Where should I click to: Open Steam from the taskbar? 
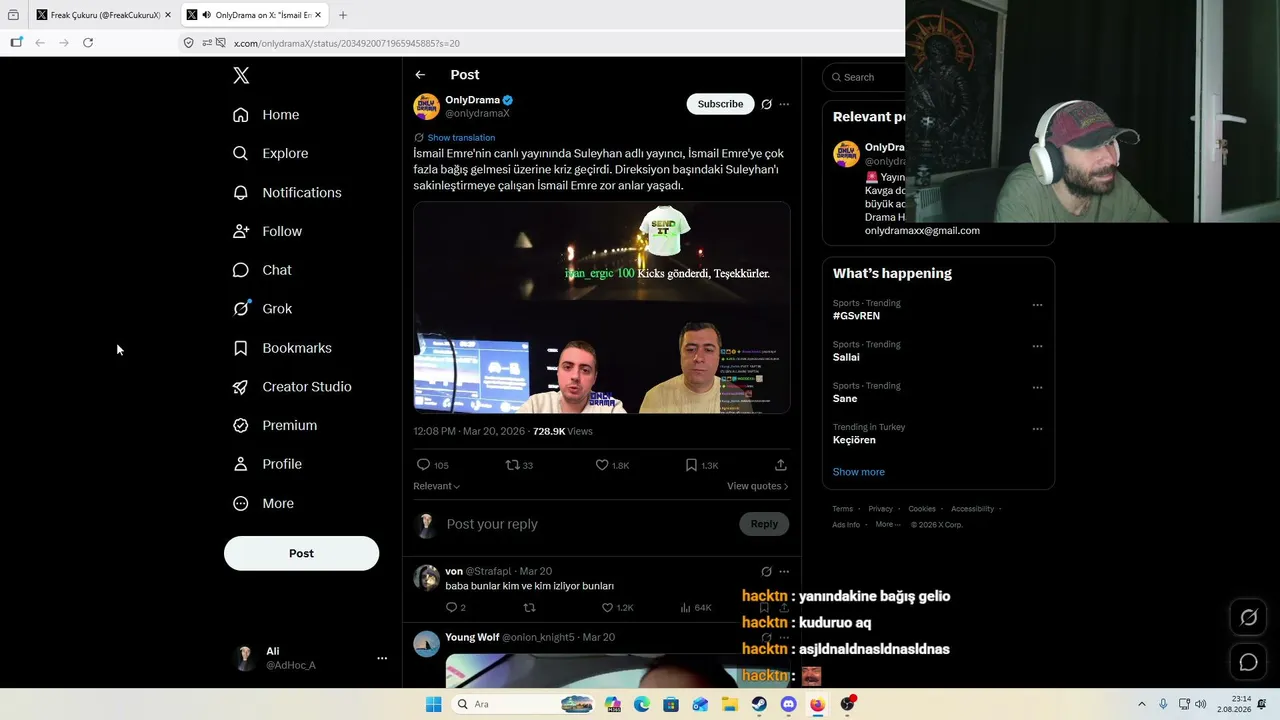point(758,704)
